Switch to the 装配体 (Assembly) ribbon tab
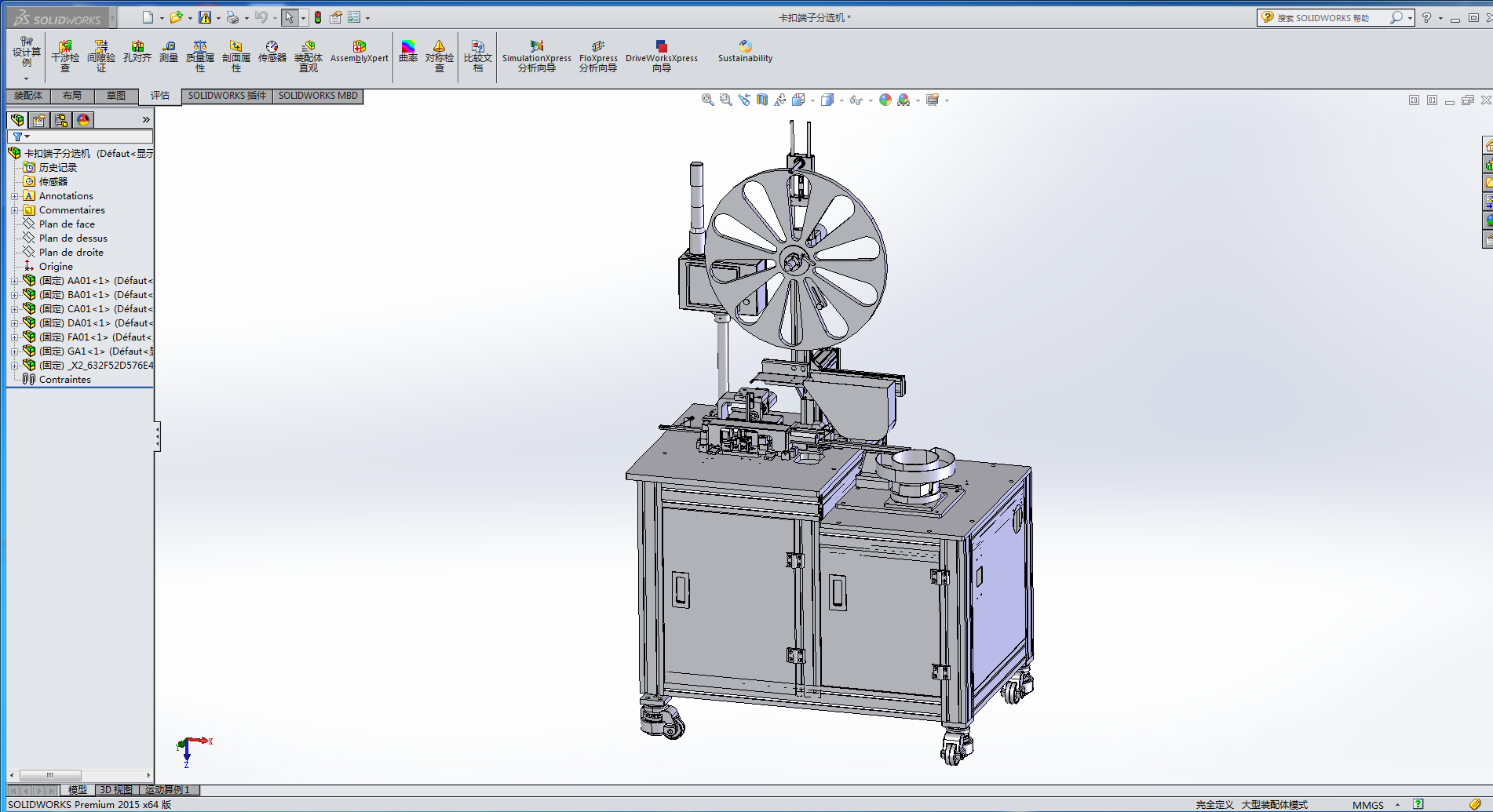 click(28, 96)
